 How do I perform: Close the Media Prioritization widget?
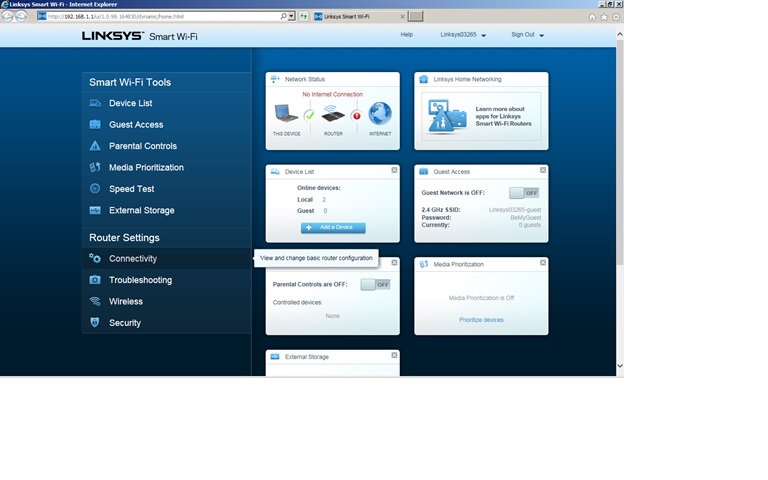543,263
